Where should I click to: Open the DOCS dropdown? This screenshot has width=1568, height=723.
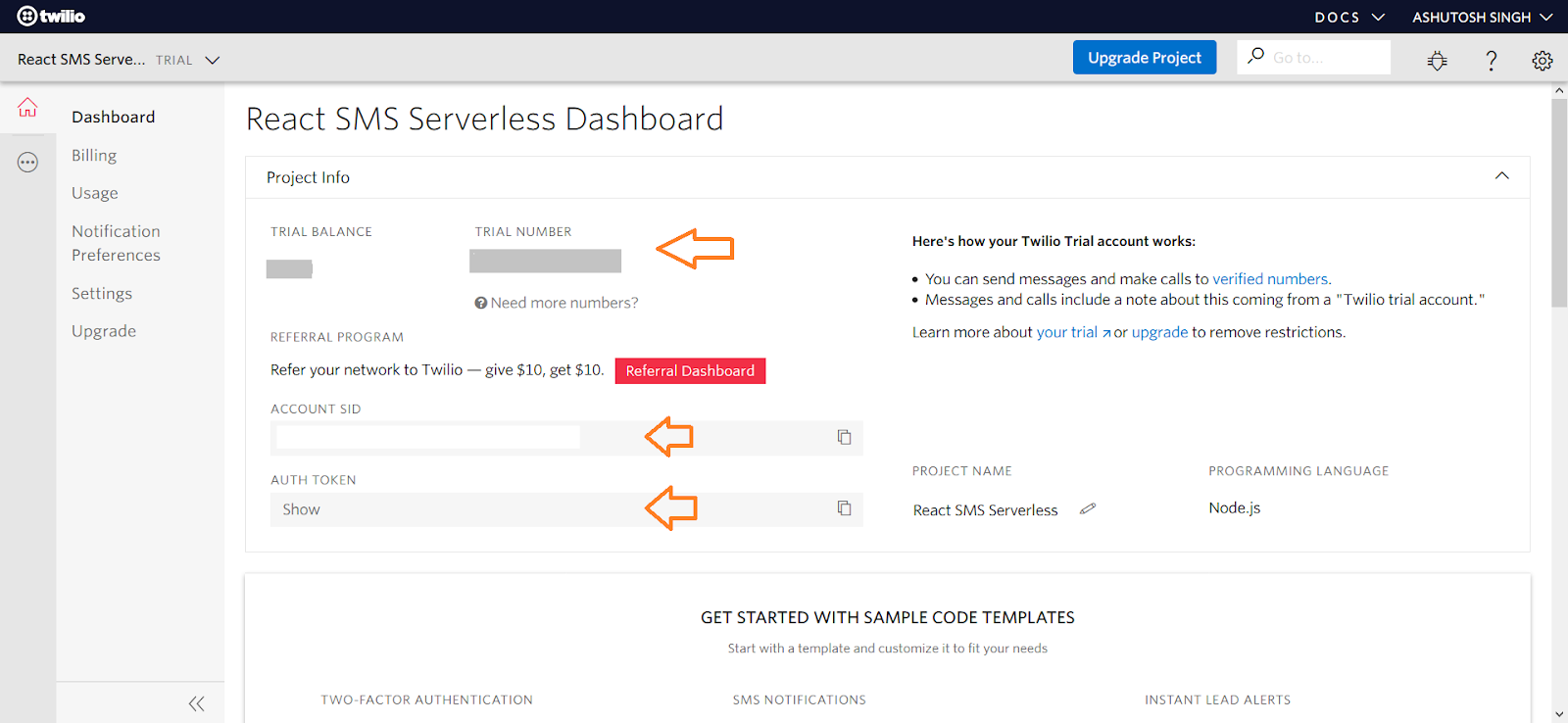[1349, 17]
